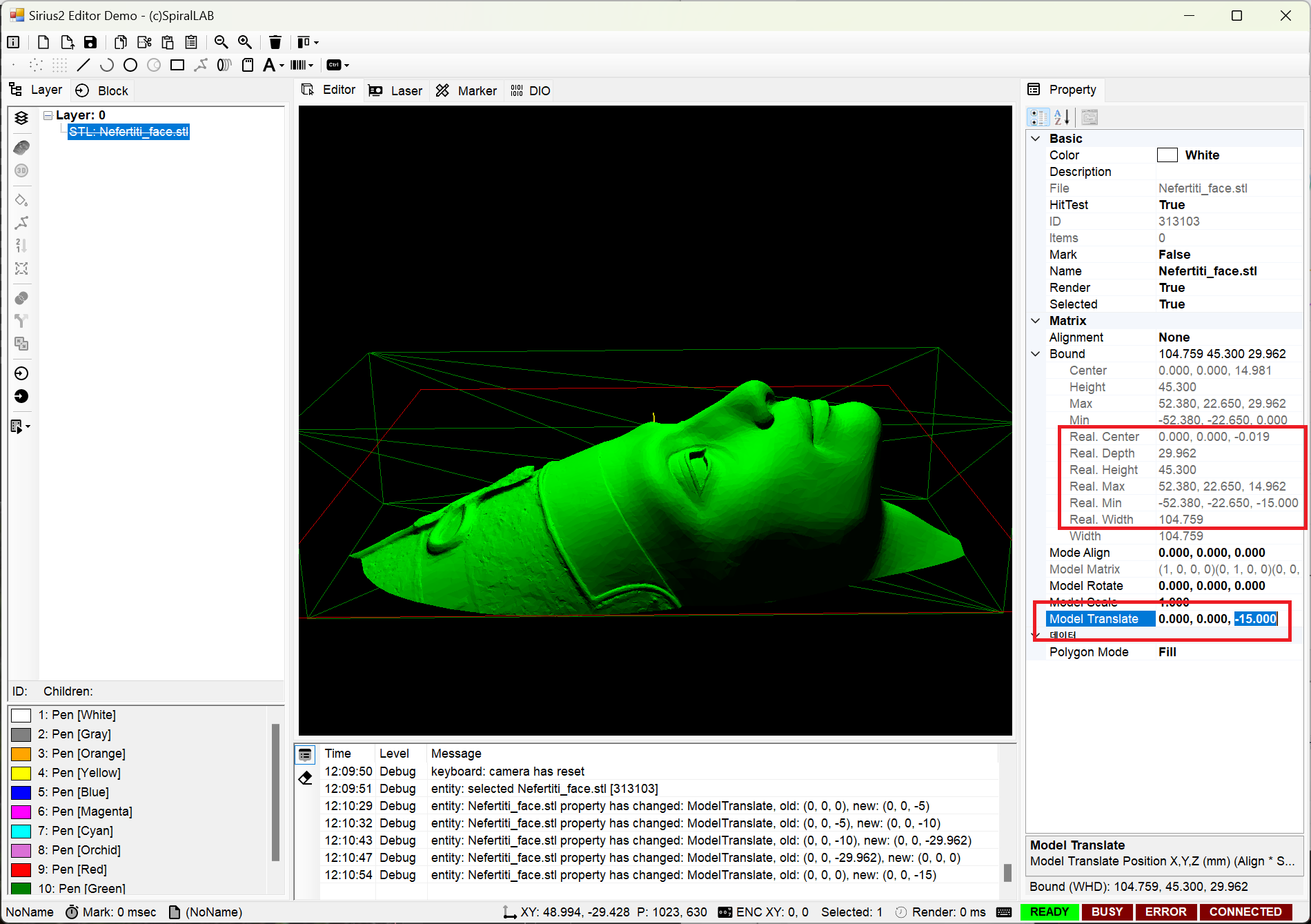Switch to the Layer tab

point(36,90)
